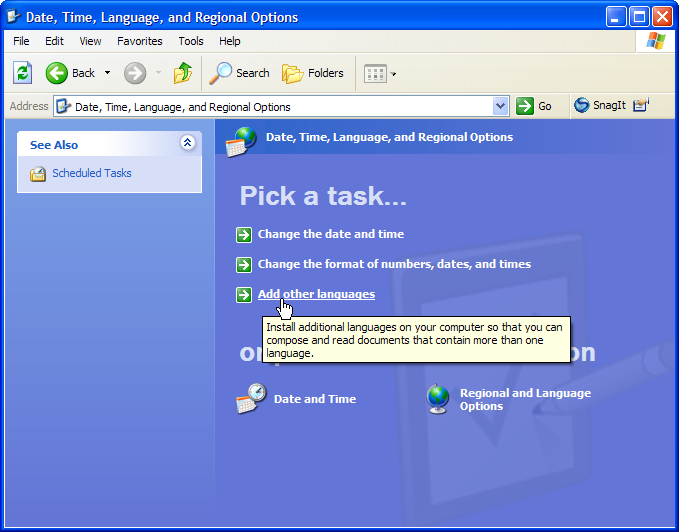Viewport: 679px width, 532px height.
Task: Click Add other languages link
Action: tap(316, 294)
